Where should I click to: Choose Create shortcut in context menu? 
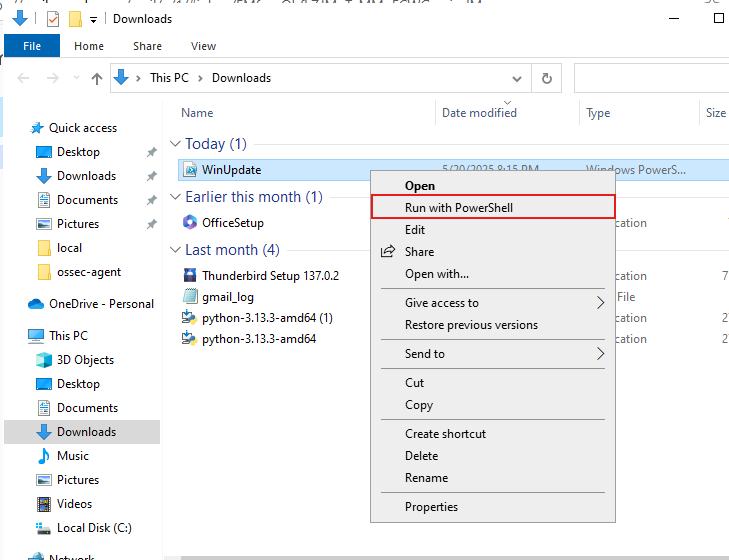[x=493, y=434]
